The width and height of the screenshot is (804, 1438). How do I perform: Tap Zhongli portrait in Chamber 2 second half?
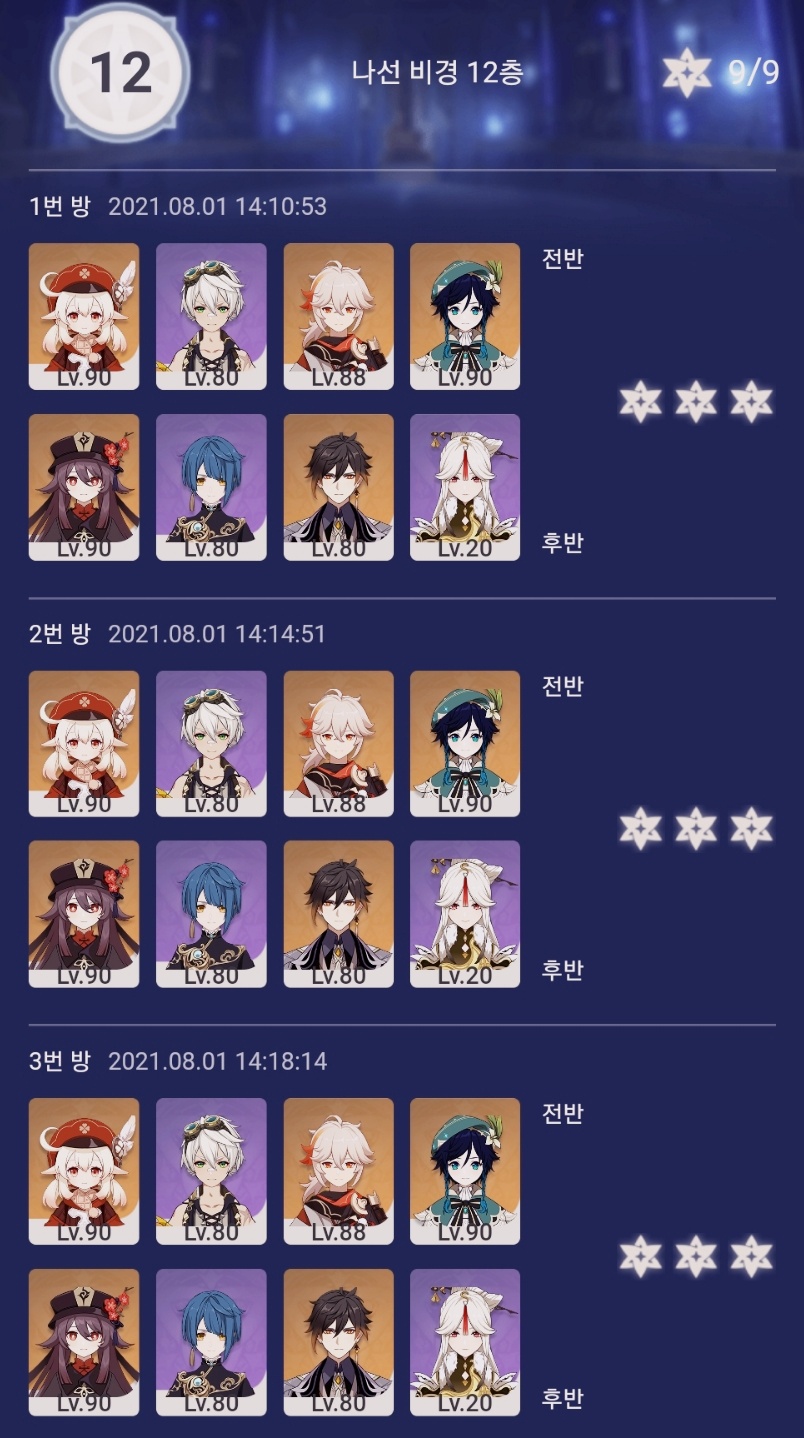(x=338, y=914)
